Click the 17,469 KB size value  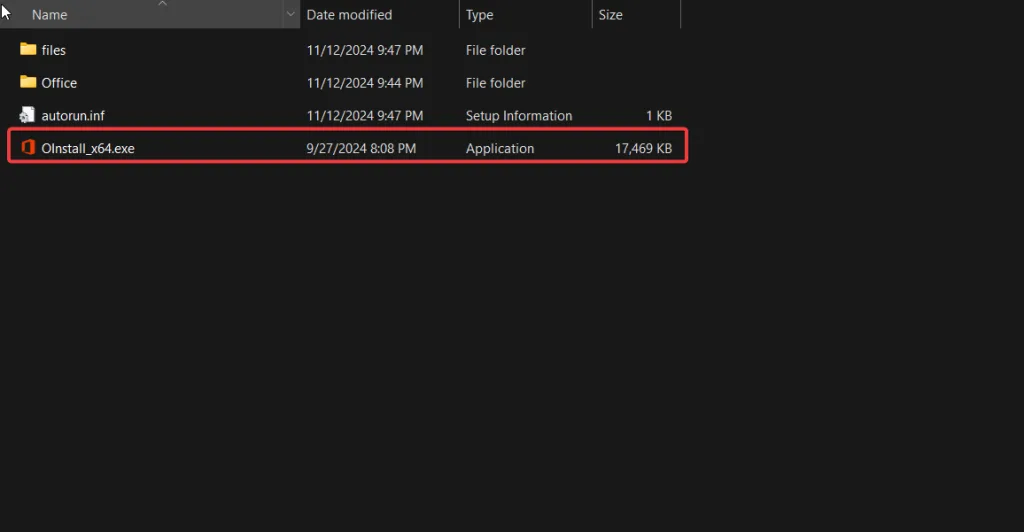click(x=643, y=148)
